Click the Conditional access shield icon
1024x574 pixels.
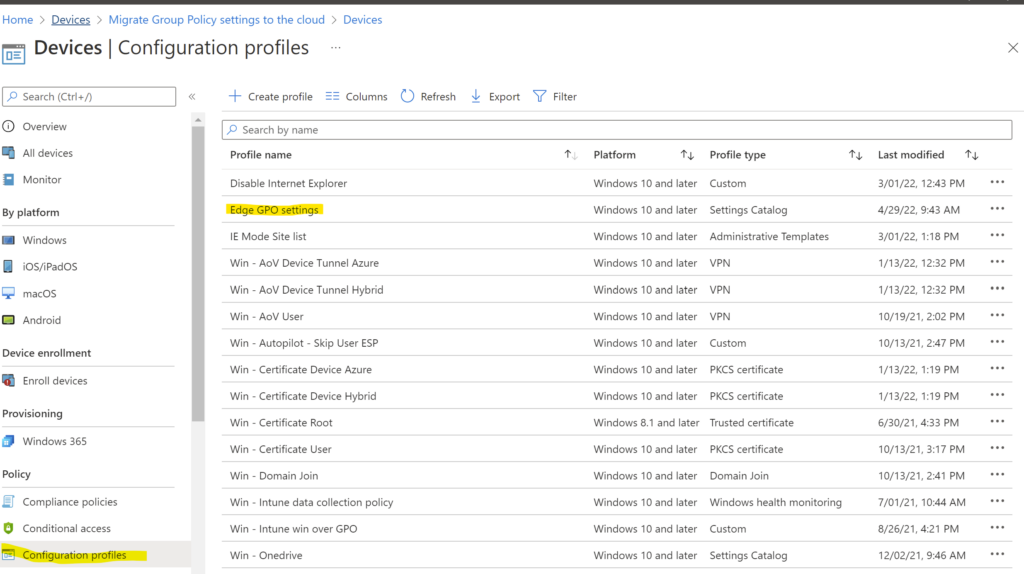(8, 528)
